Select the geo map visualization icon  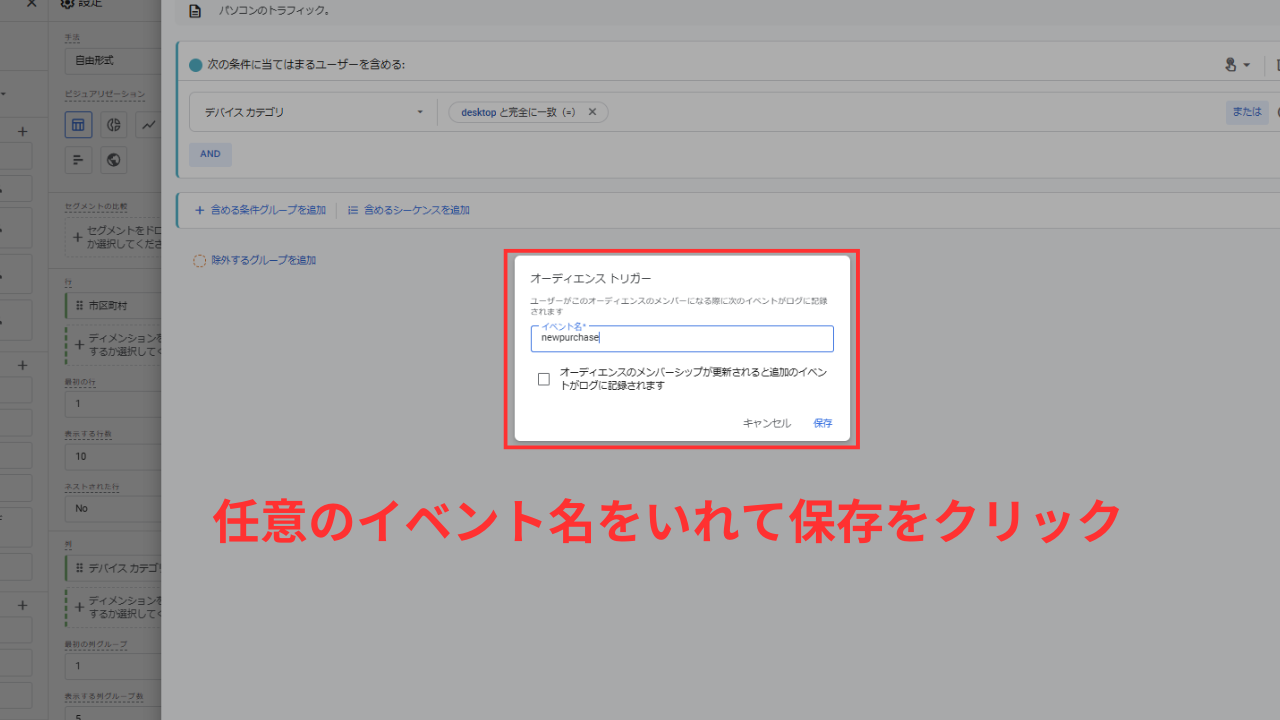[x=114, y=160]
